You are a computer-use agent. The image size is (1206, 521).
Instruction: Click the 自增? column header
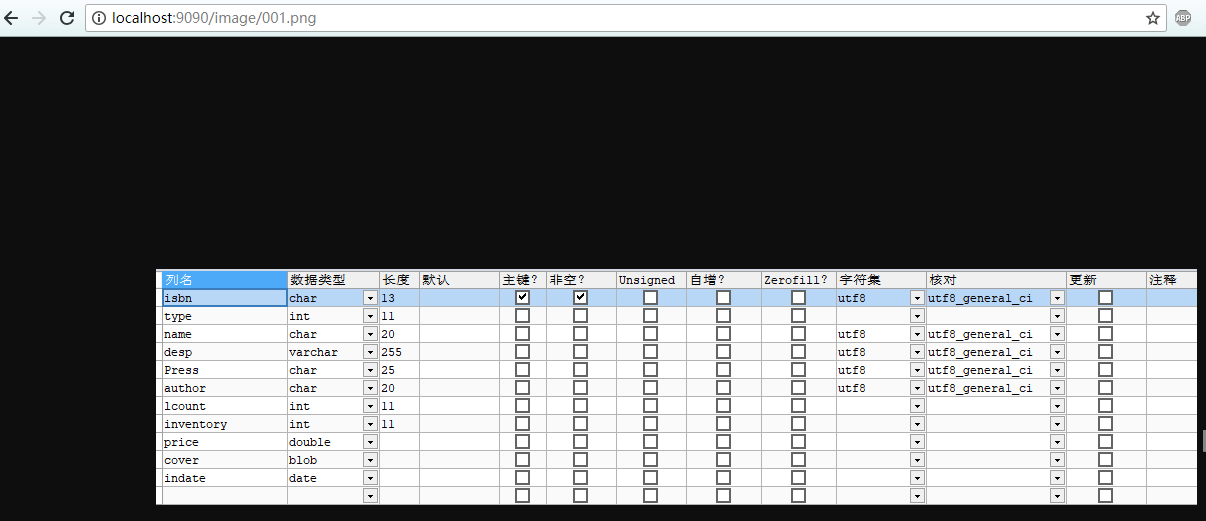pyautogui.click(x=724, y=280)
